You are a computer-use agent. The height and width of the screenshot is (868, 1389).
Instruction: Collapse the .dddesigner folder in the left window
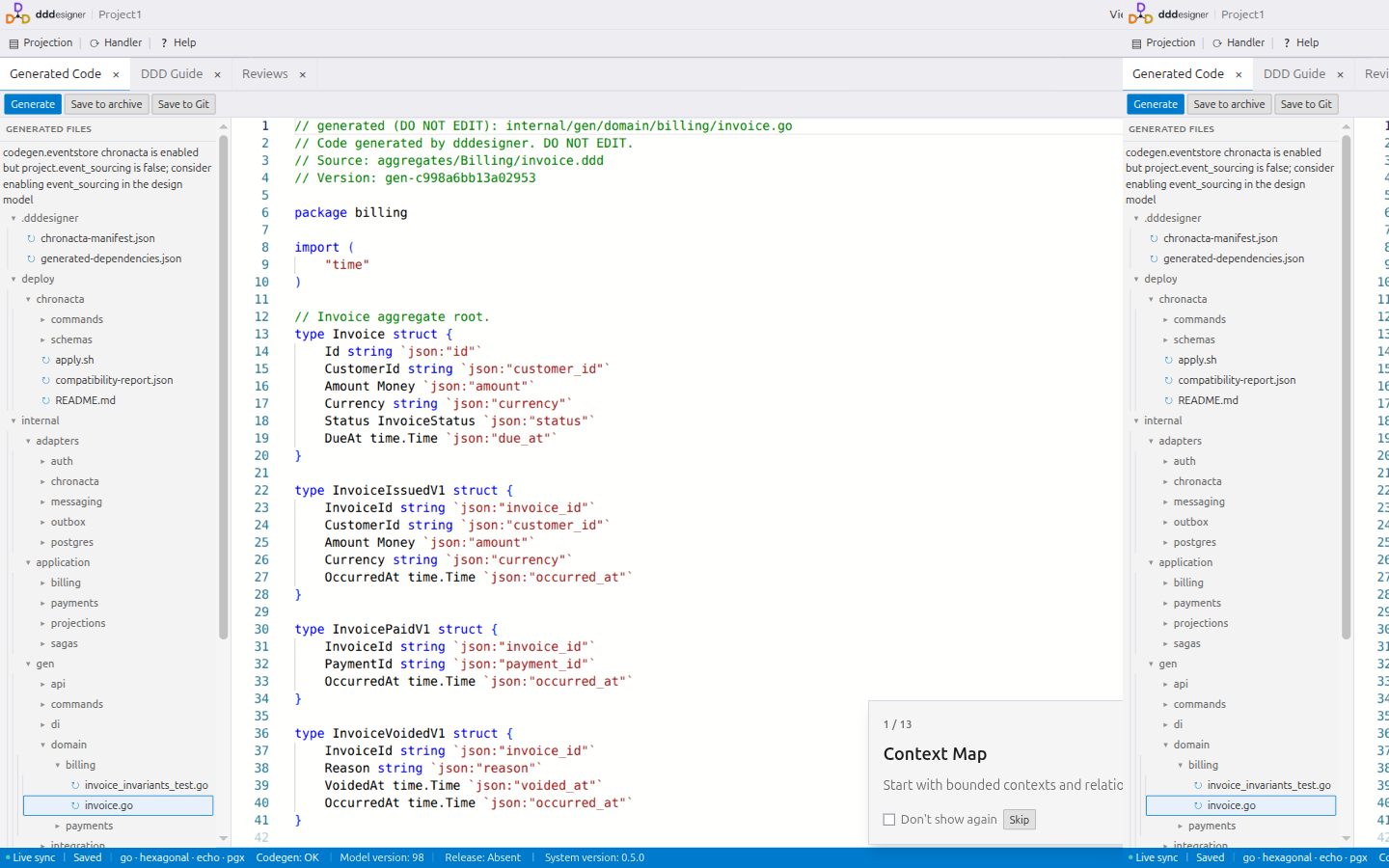(x=14, y=219)
